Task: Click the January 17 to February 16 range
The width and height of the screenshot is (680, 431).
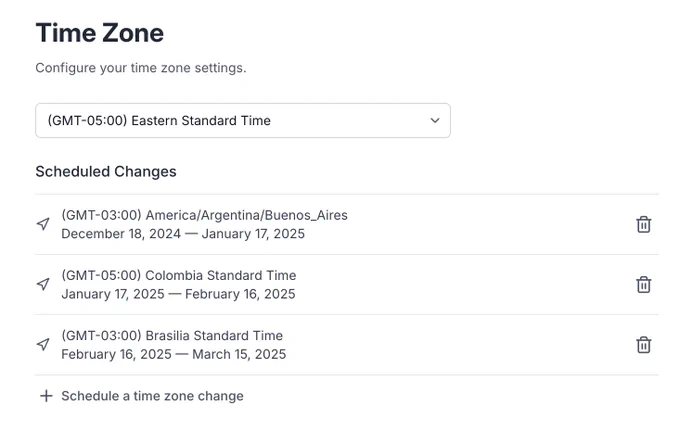Action: click(x=178, y=294)
